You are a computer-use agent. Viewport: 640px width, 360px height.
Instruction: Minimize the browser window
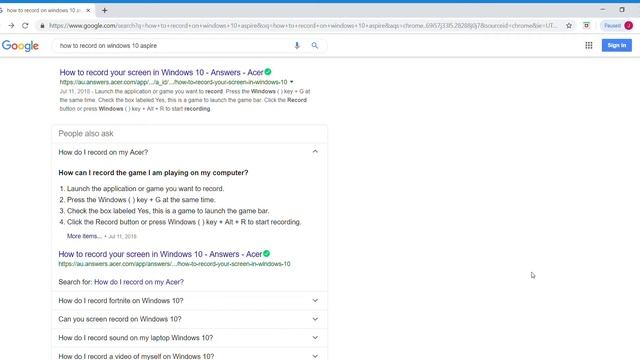click(x=602, y=10)
